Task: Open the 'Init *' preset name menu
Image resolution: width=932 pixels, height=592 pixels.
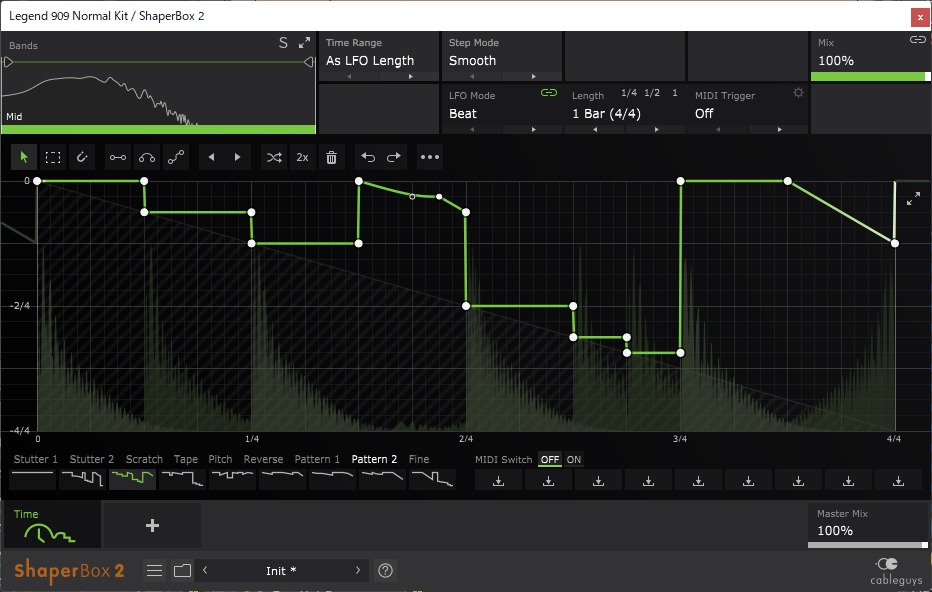Action: tap(281, 571)
